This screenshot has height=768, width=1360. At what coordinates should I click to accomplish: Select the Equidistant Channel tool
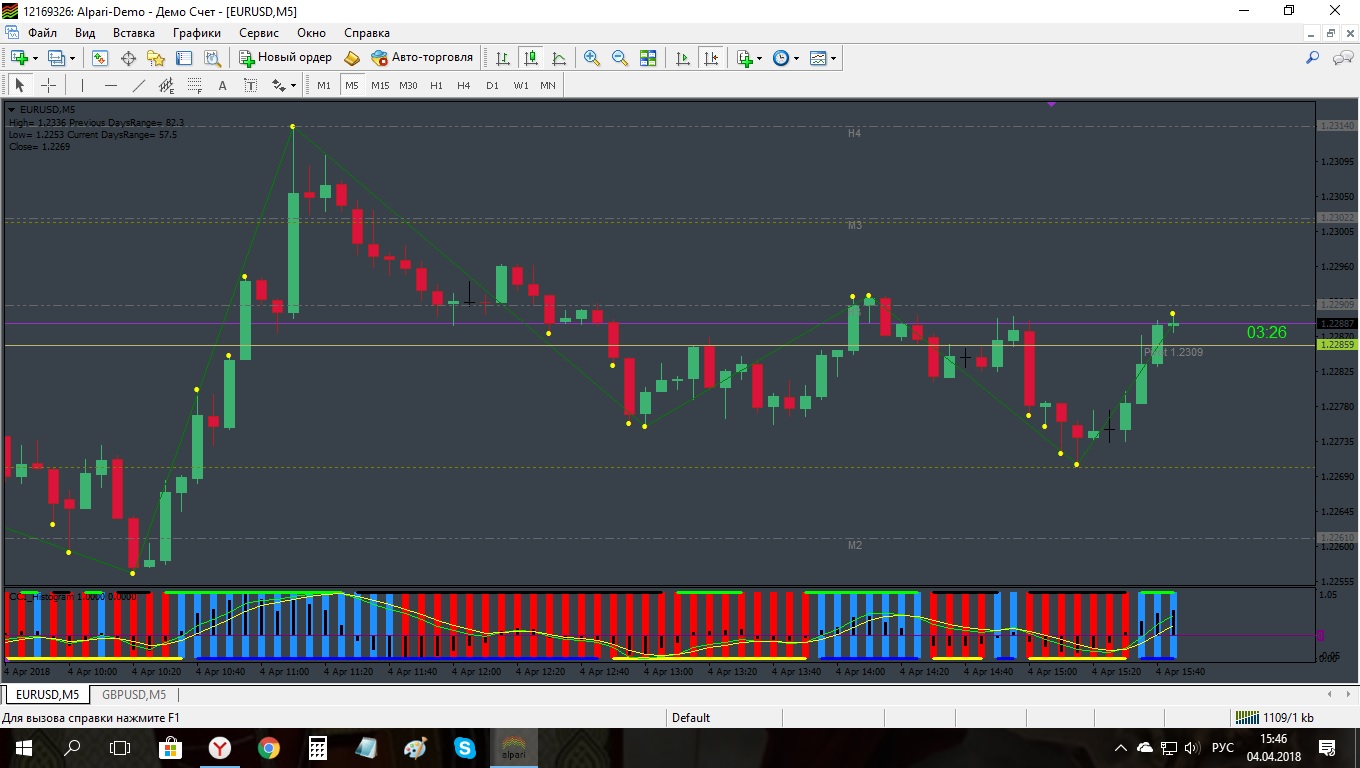pos(166,85)
